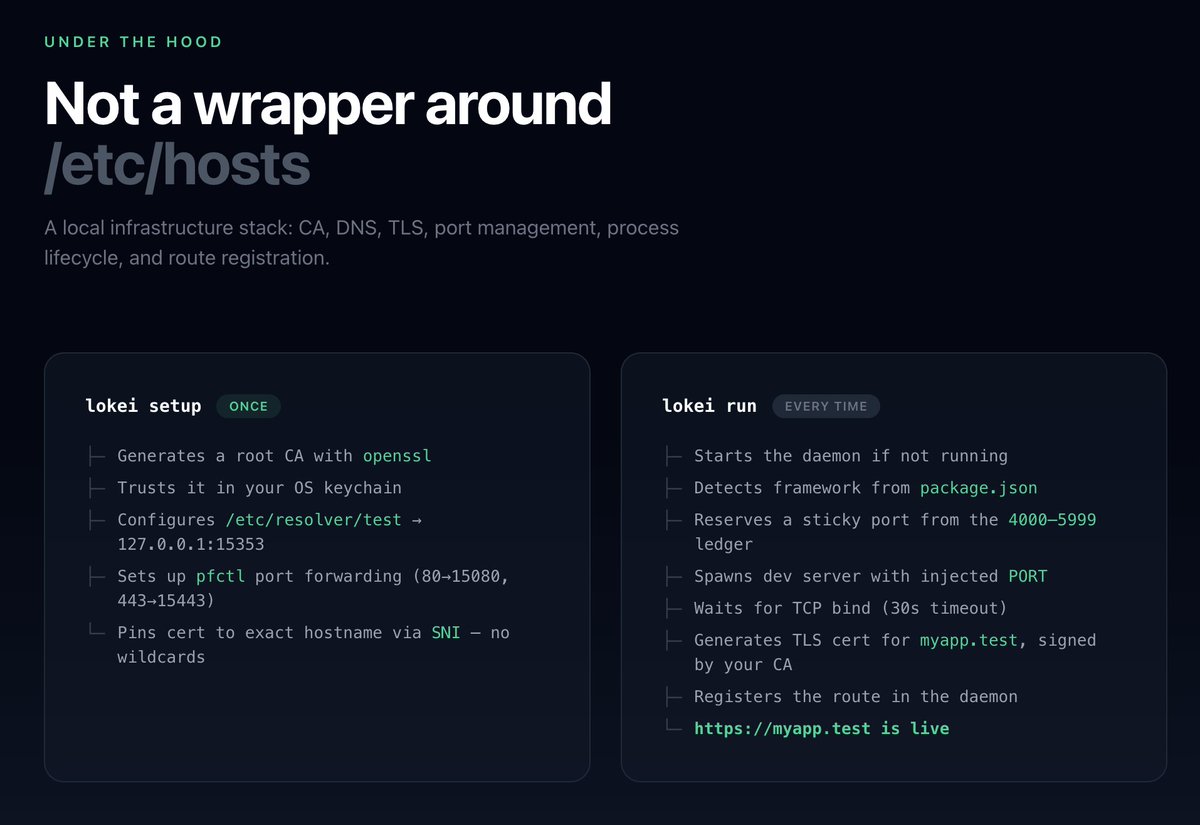
Task: Click the 'Not a wrapper around' heading
Action: click(328, 103)
